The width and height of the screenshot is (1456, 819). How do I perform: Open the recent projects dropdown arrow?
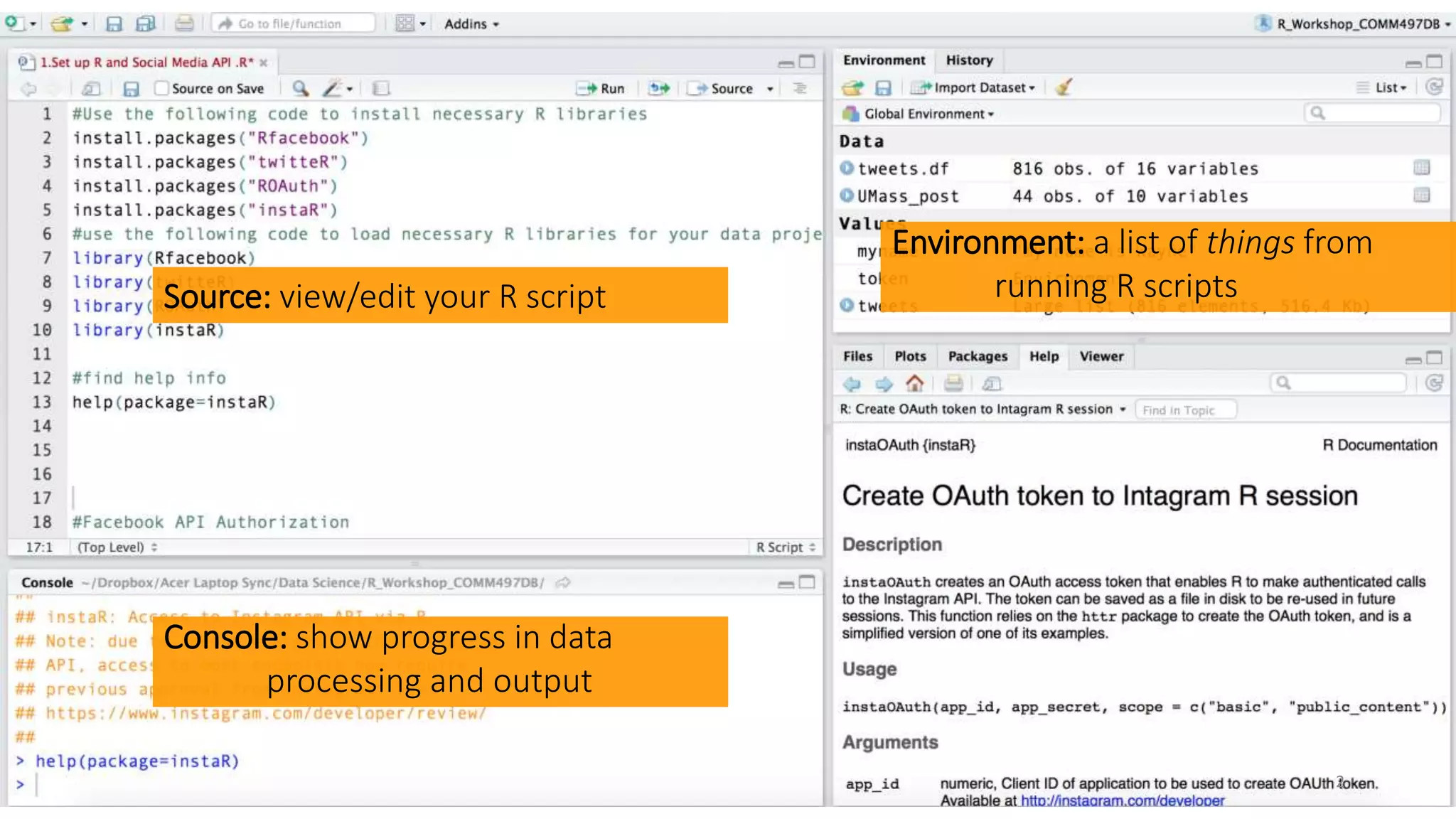click(84, 24)
